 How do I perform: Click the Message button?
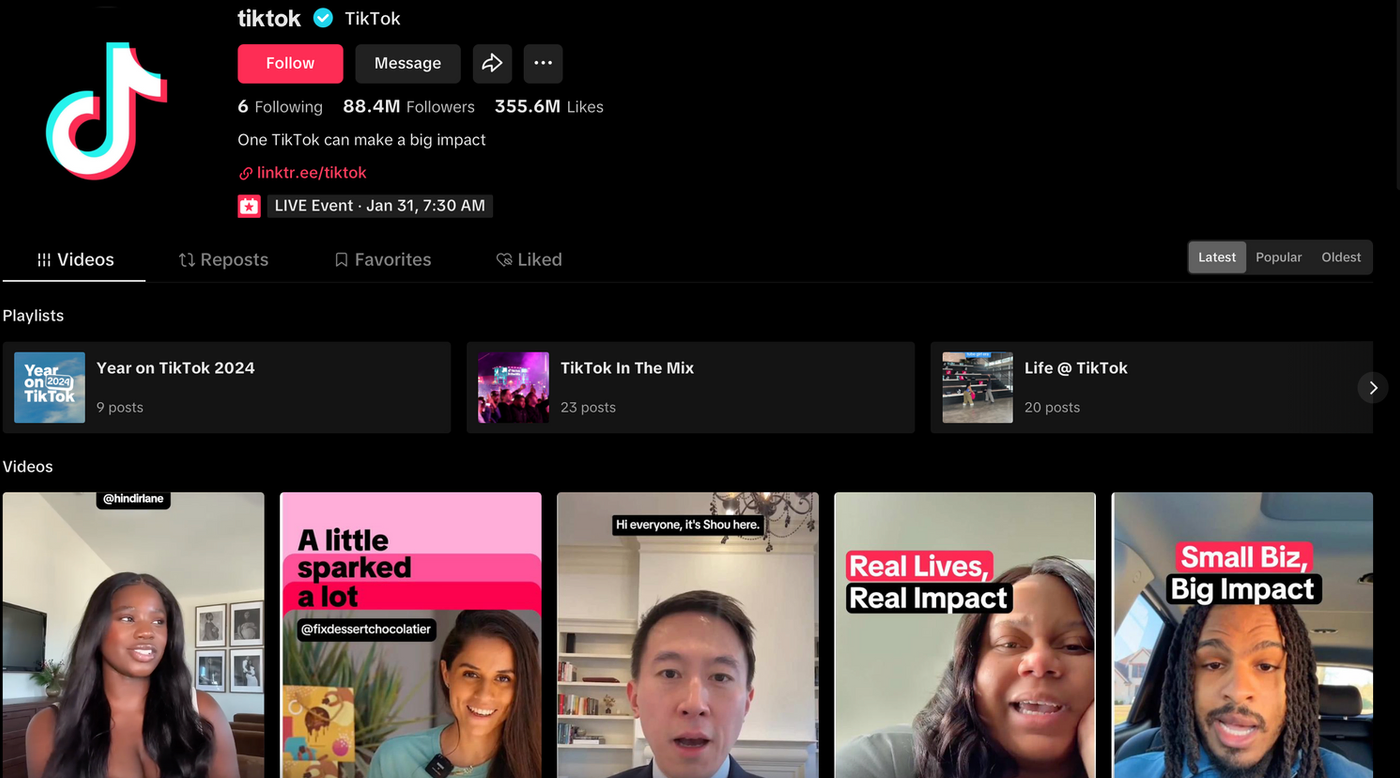point(408,63)
